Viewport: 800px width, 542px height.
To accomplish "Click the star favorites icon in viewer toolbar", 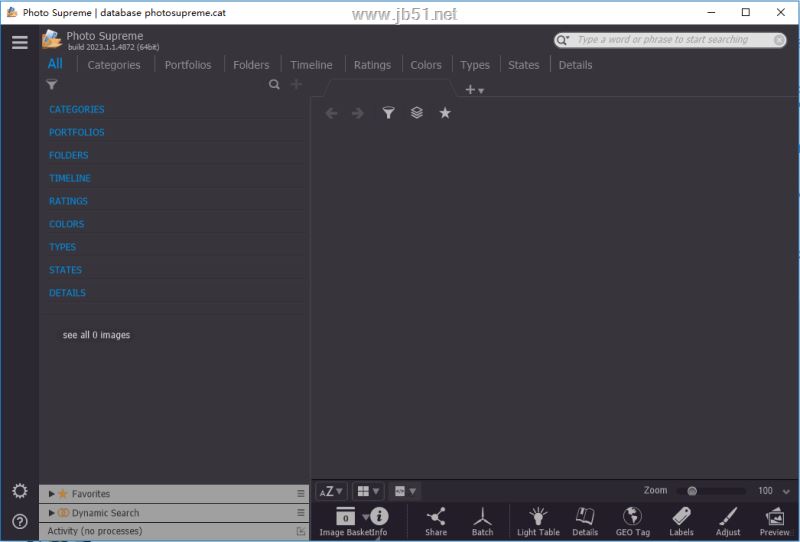I will [x=445, y=112].
